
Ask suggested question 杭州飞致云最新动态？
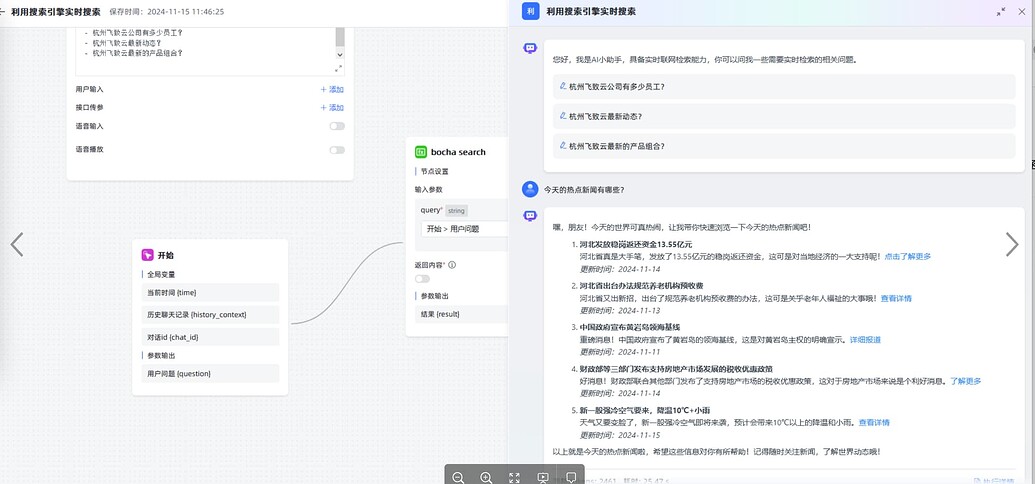(784, 116)
